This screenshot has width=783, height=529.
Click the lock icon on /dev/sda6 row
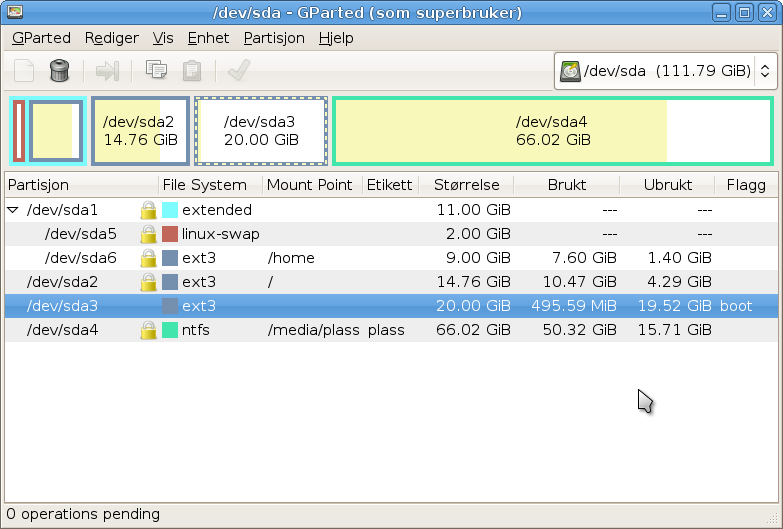pyautogui.click(x=148, y=258)
